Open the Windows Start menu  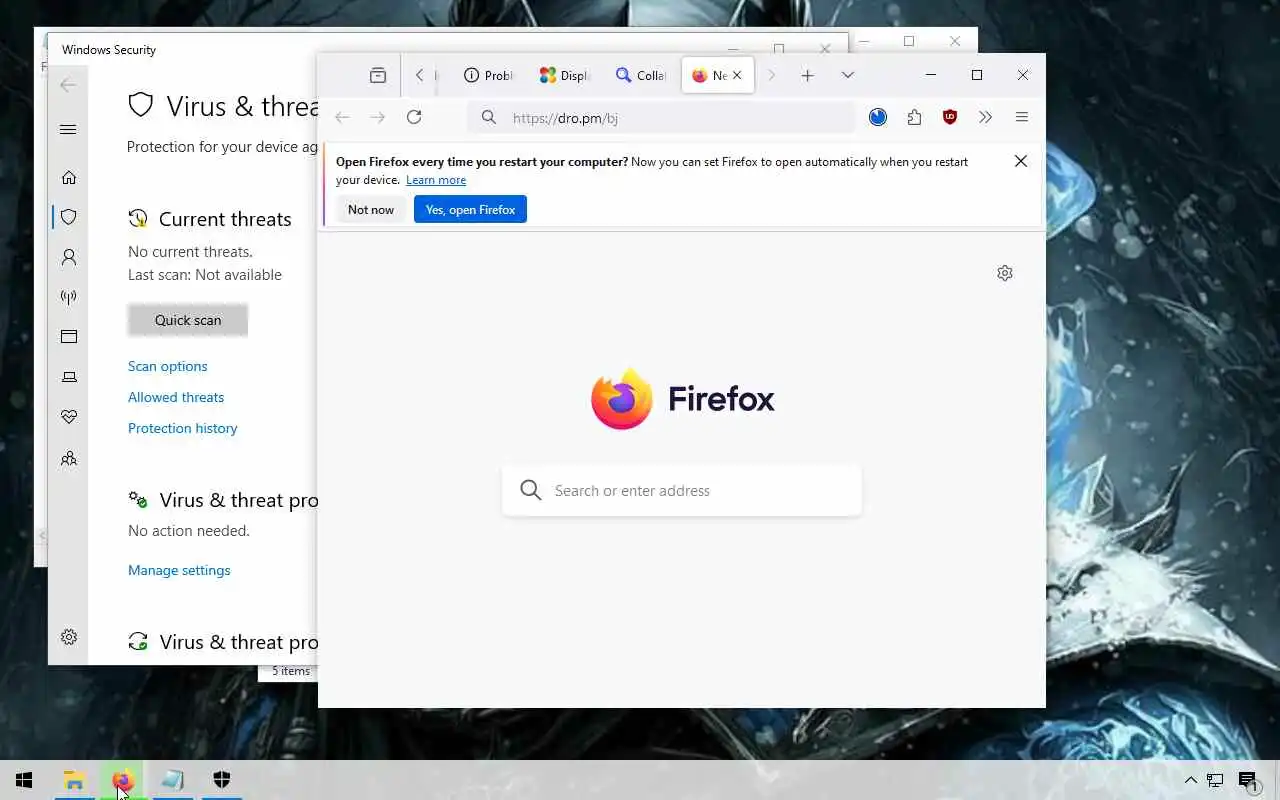24,780
